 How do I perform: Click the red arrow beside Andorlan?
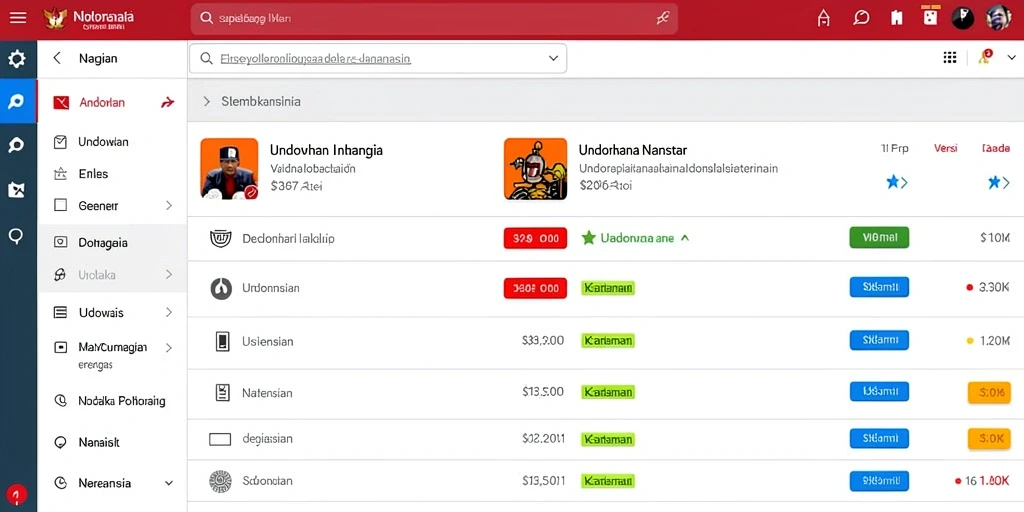click(168, 103)
